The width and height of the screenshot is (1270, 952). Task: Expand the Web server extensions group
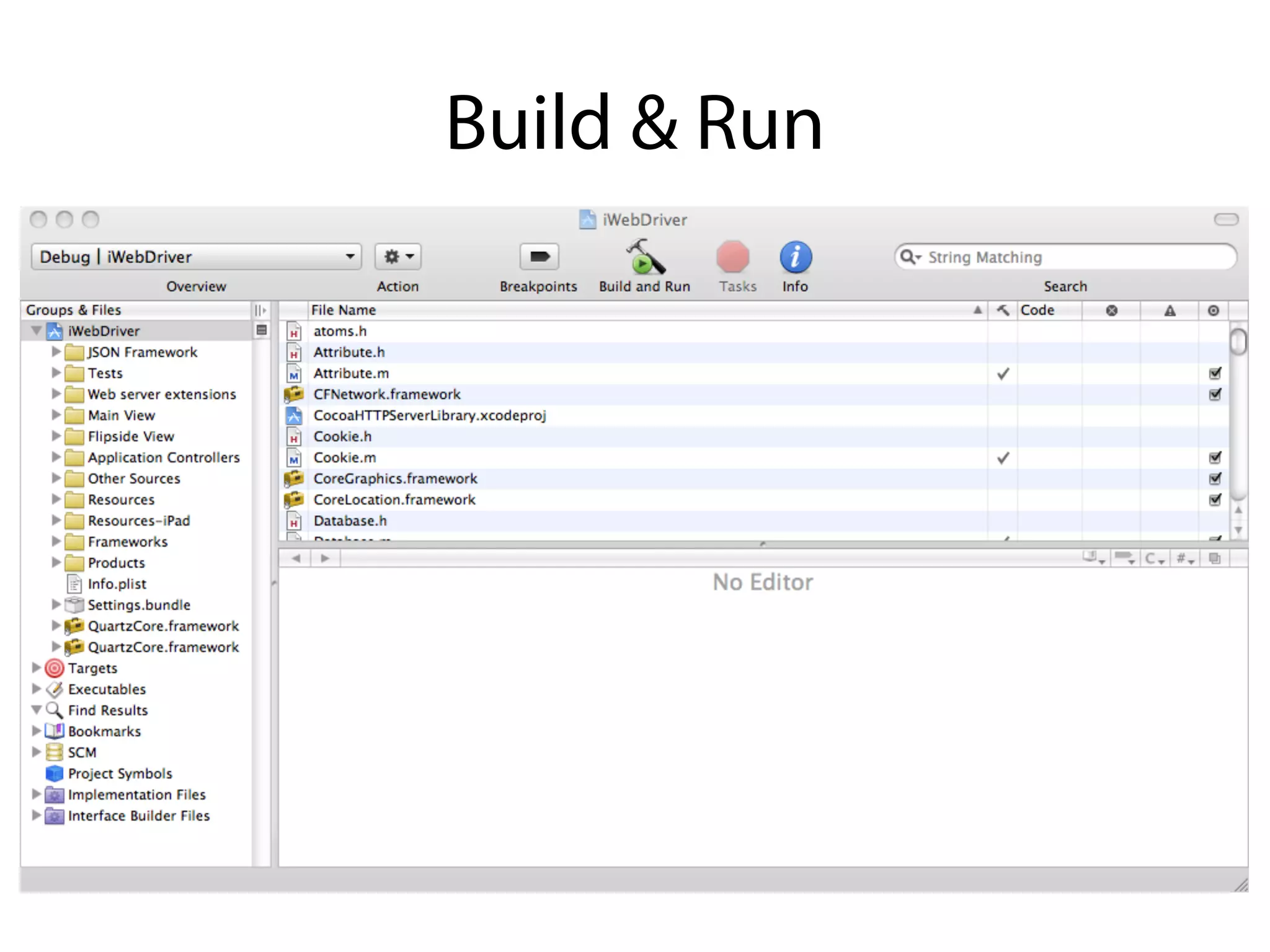(56, 394)
